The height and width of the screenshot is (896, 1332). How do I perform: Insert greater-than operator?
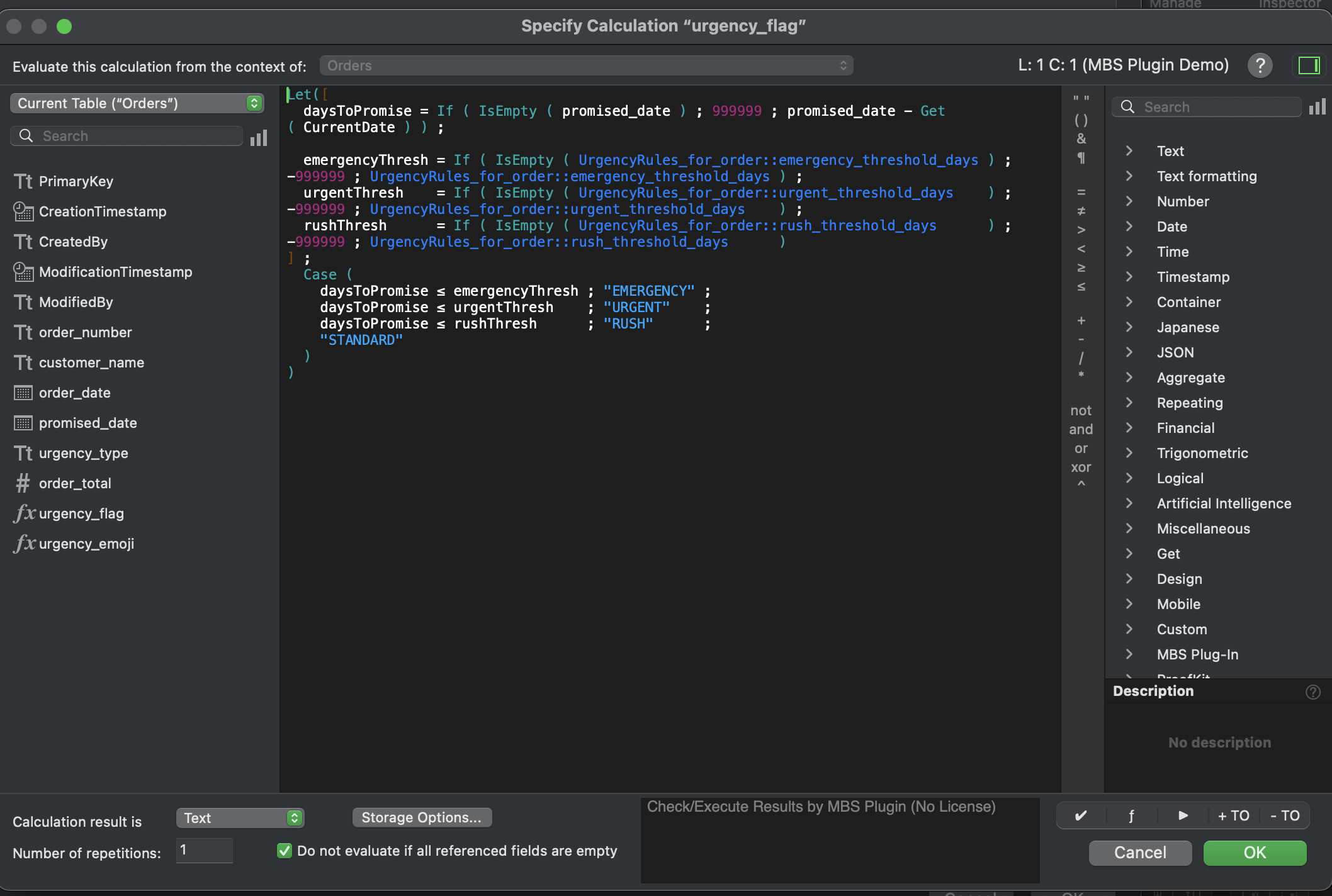tap(1081, 230)
